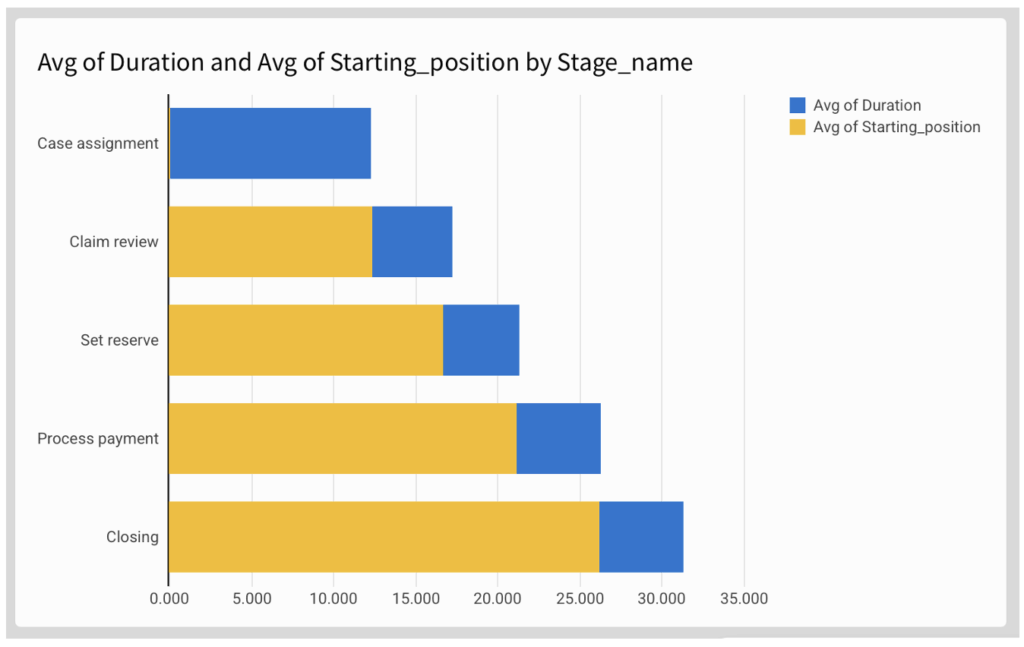Click the yellow Process payment bar segment

click(342, 438)
